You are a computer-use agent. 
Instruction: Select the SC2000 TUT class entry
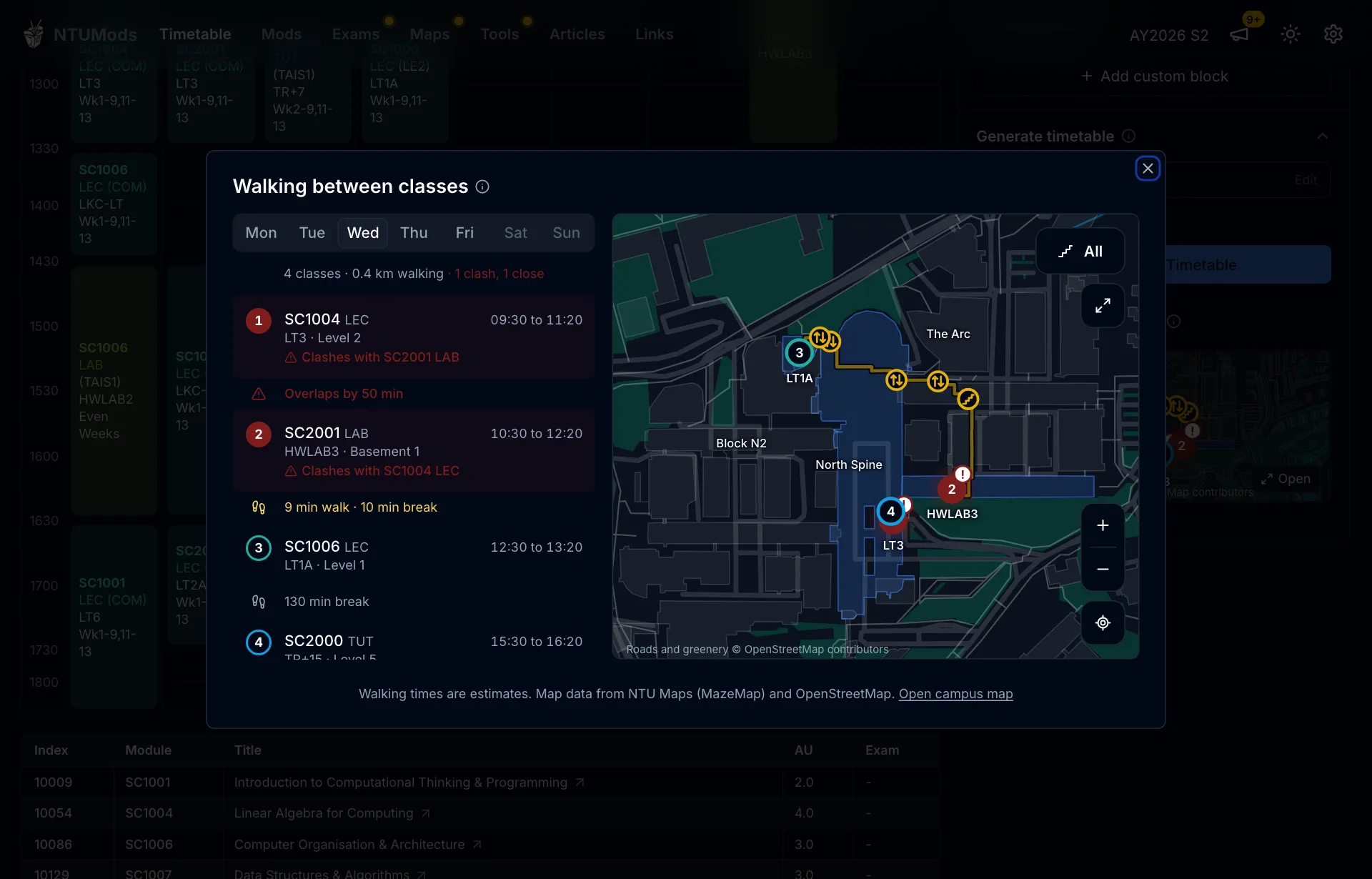click(414, 644)
